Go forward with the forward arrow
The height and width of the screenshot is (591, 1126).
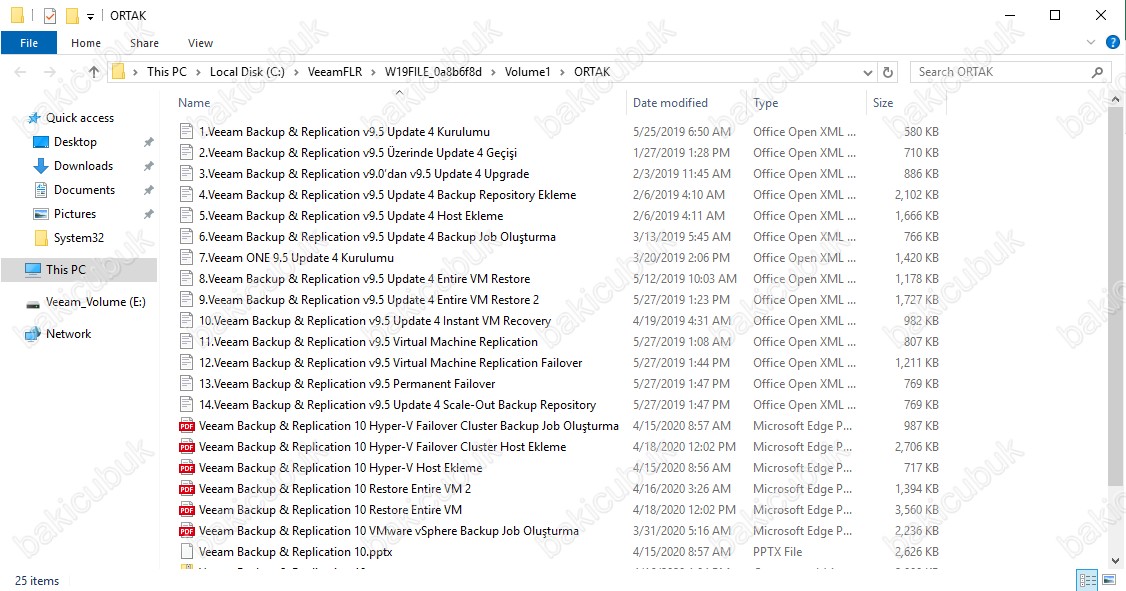pos(50,72)
